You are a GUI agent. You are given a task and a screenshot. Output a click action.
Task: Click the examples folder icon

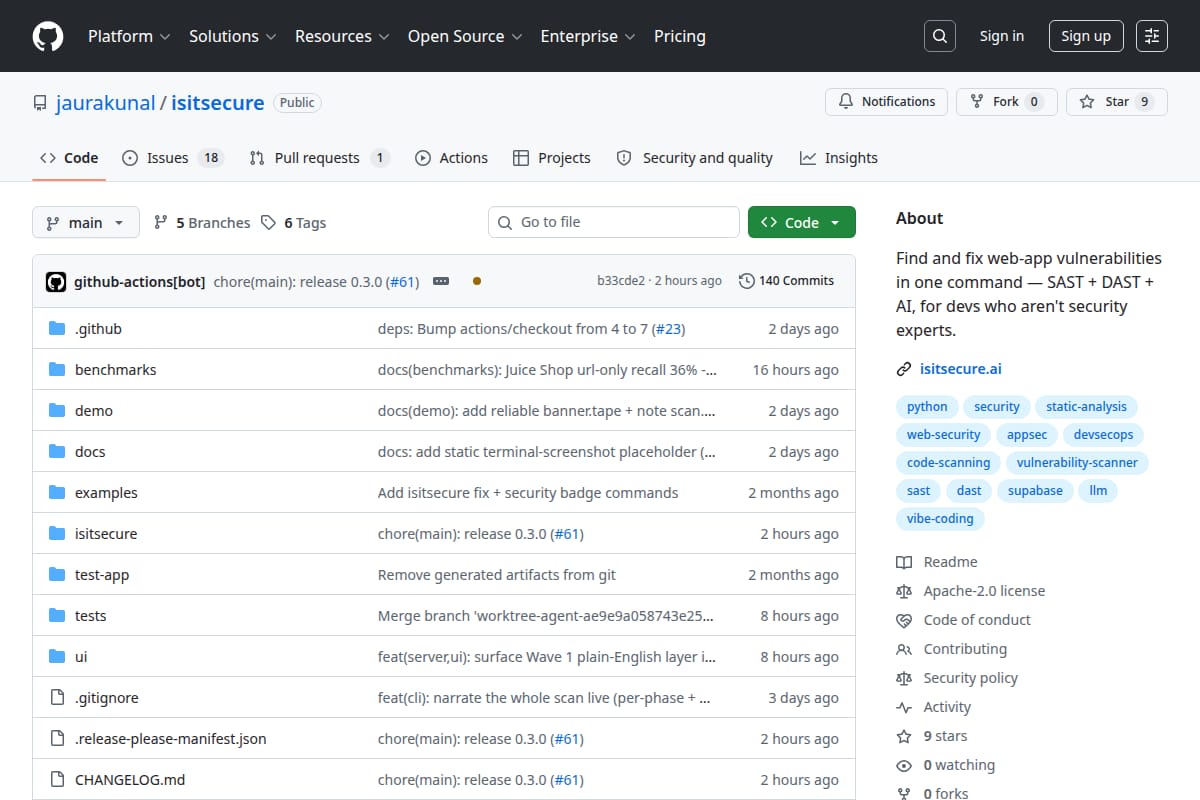(x=57, y=493)
